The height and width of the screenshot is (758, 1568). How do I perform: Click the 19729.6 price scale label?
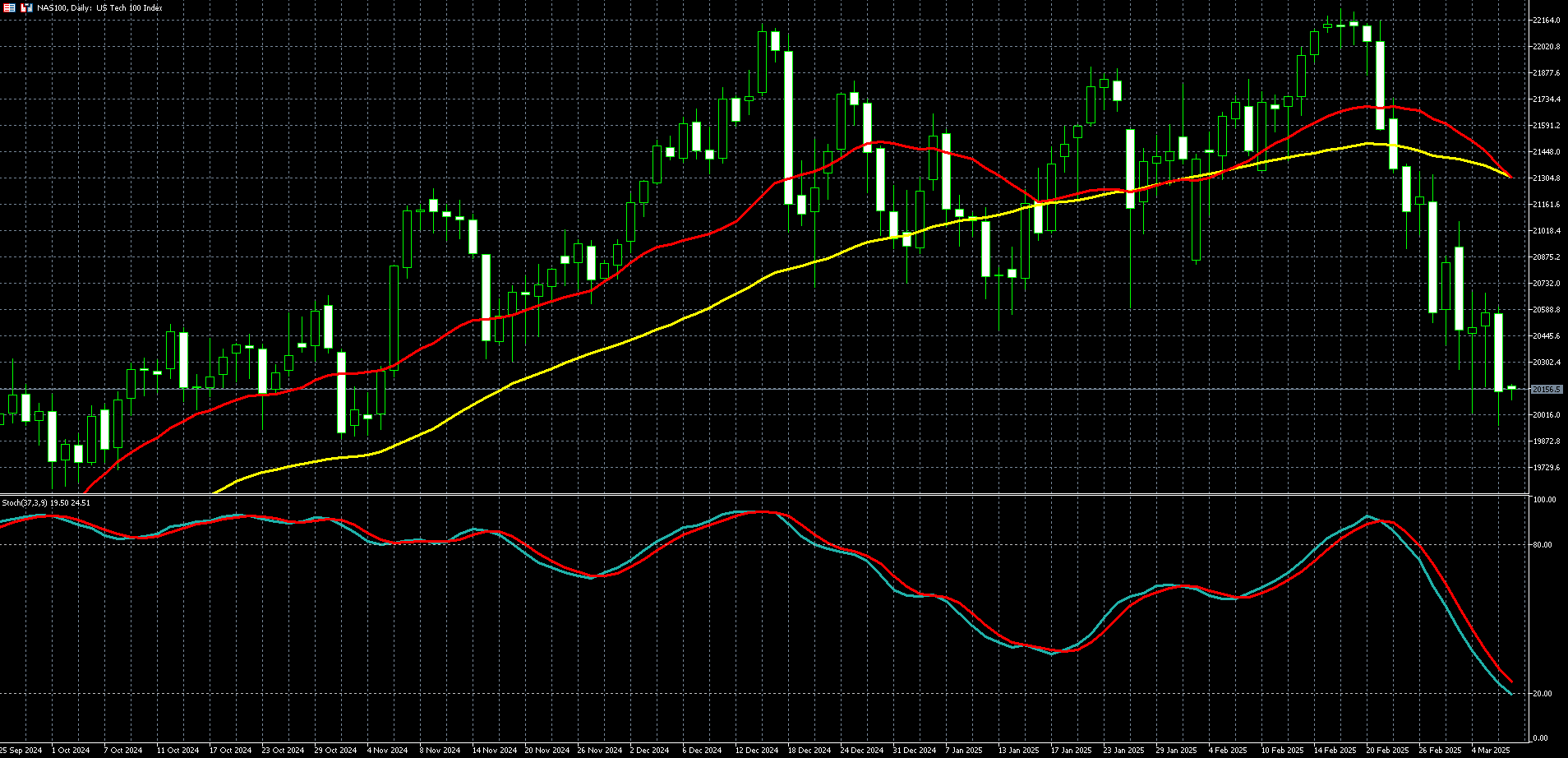coord(1546,468)
